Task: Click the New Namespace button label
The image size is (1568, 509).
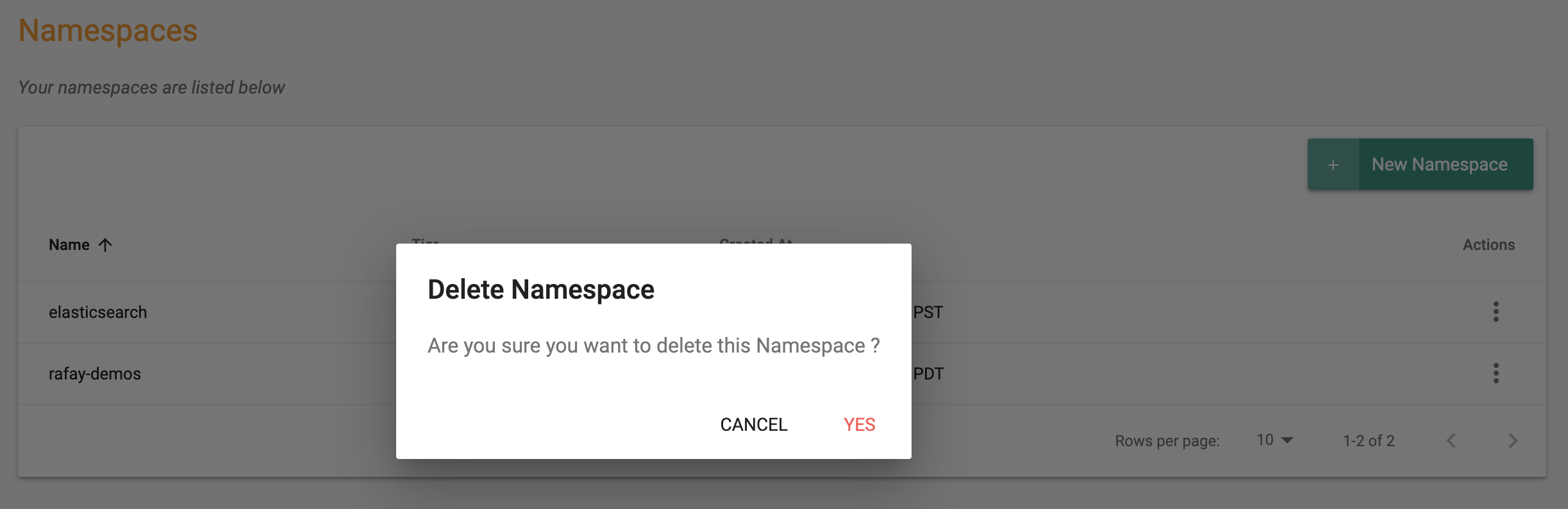Action: 1439,165
